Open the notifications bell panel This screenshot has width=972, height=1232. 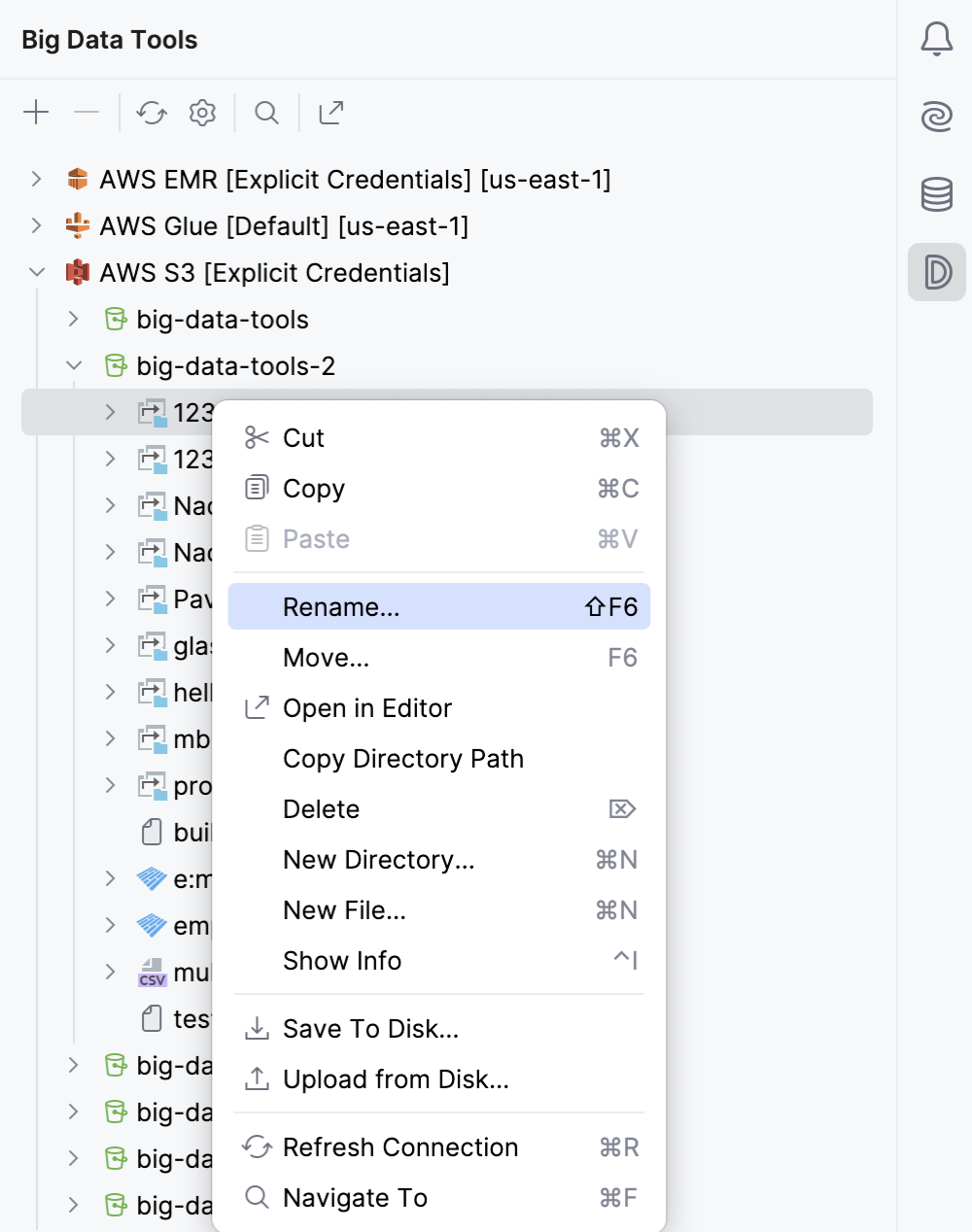click(x=936, y=39)
